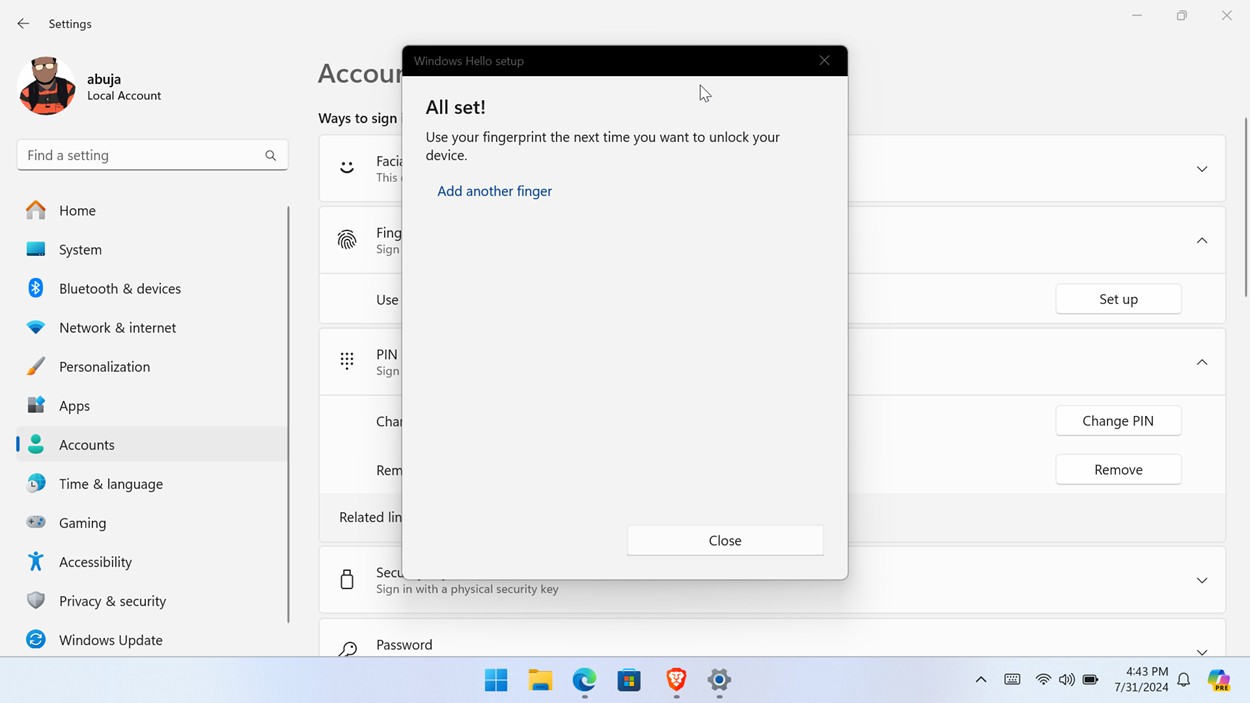1250x703 pixels.
Task: Click the PIN keypad icon
Action: [x=347, y=361]
